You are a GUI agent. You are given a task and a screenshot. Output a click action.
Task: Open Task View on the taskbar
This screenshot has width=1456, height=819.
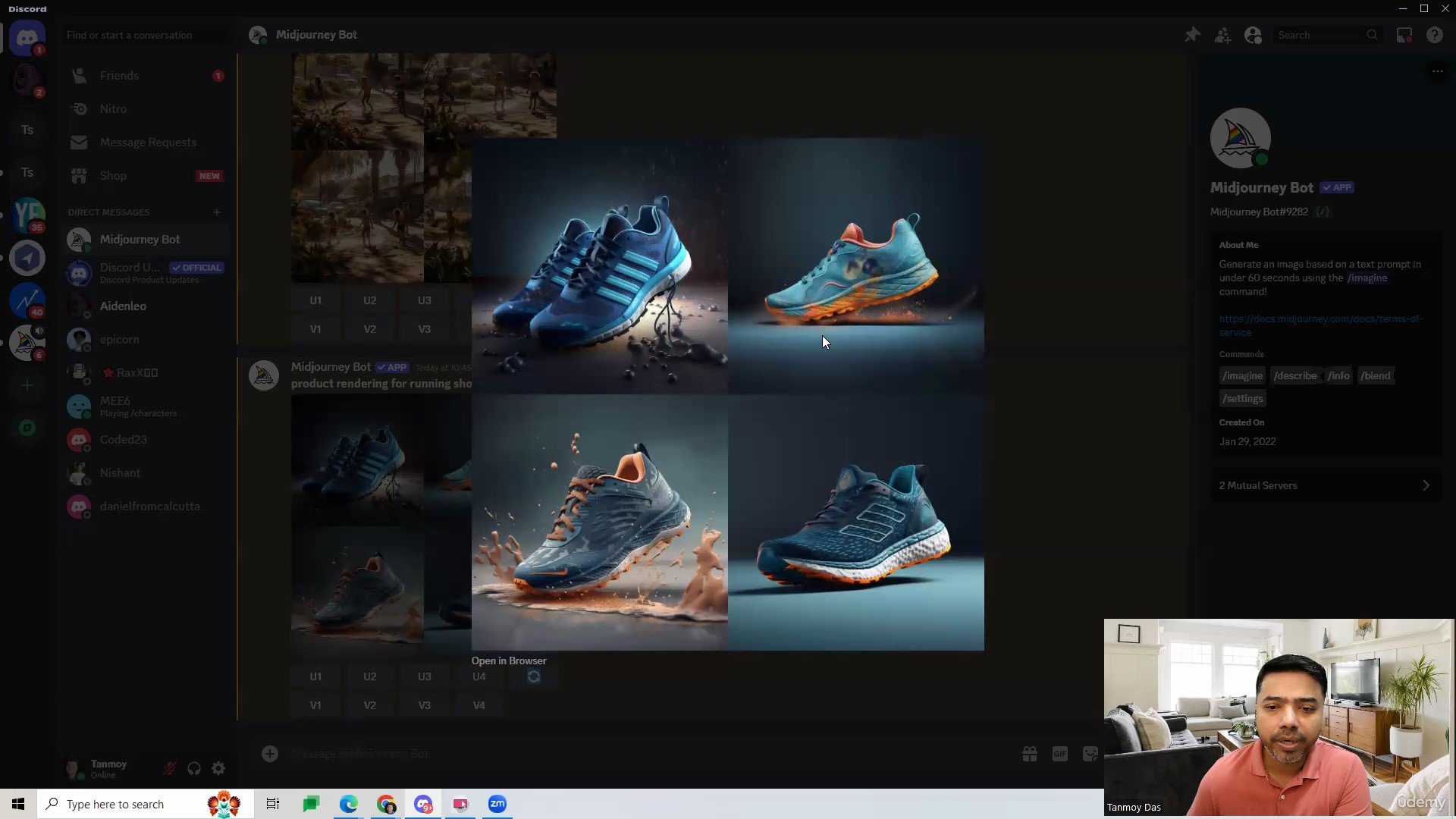click(273, 804)
